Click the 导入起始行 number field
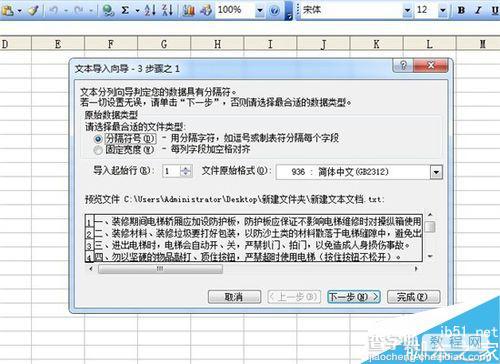This screenshot has height=364, width=500. tap(171, 171)
